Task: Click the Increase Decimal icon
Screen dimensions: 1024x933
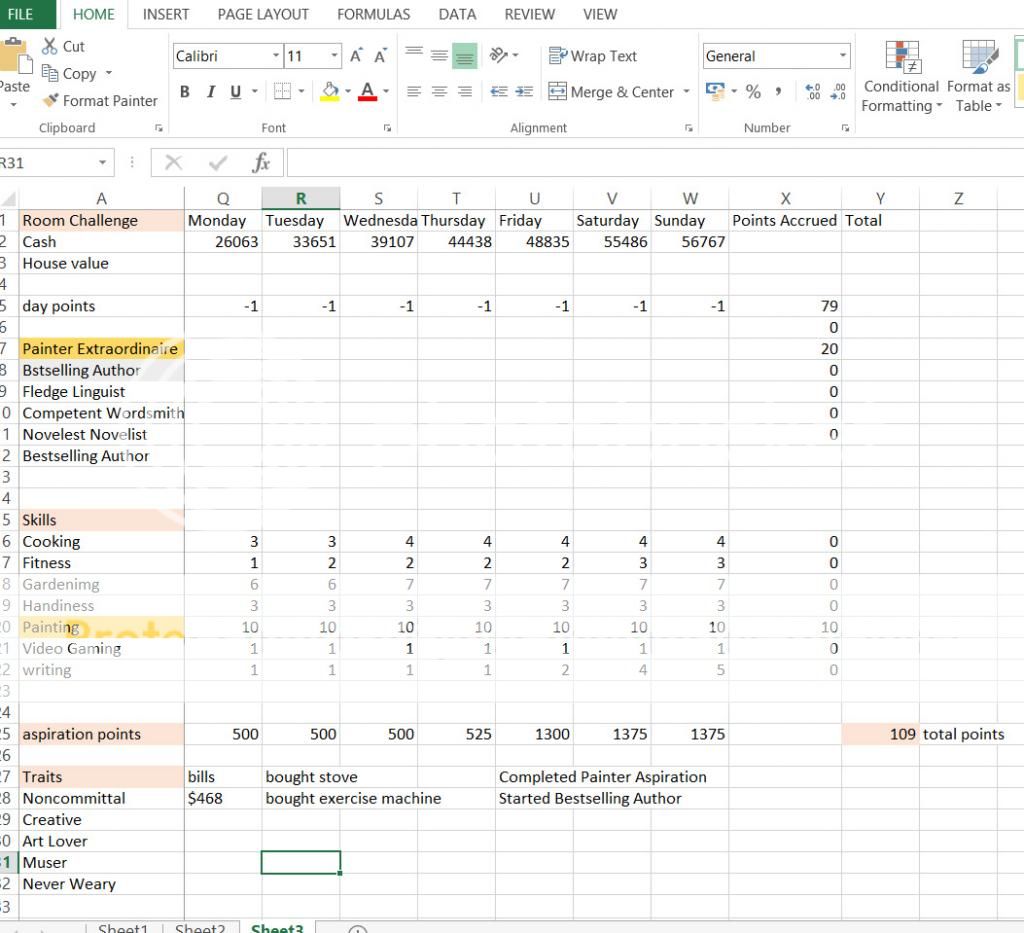Action: pos(813,92)
